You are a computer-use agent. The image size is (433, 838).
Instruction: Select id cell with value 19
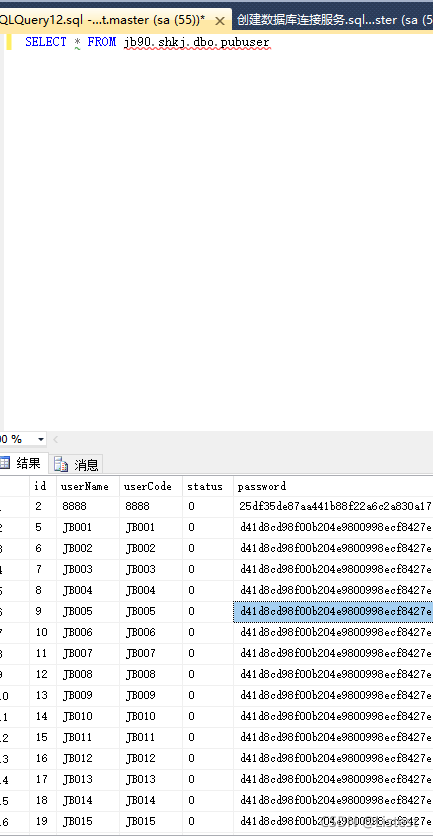coord(43,821)
